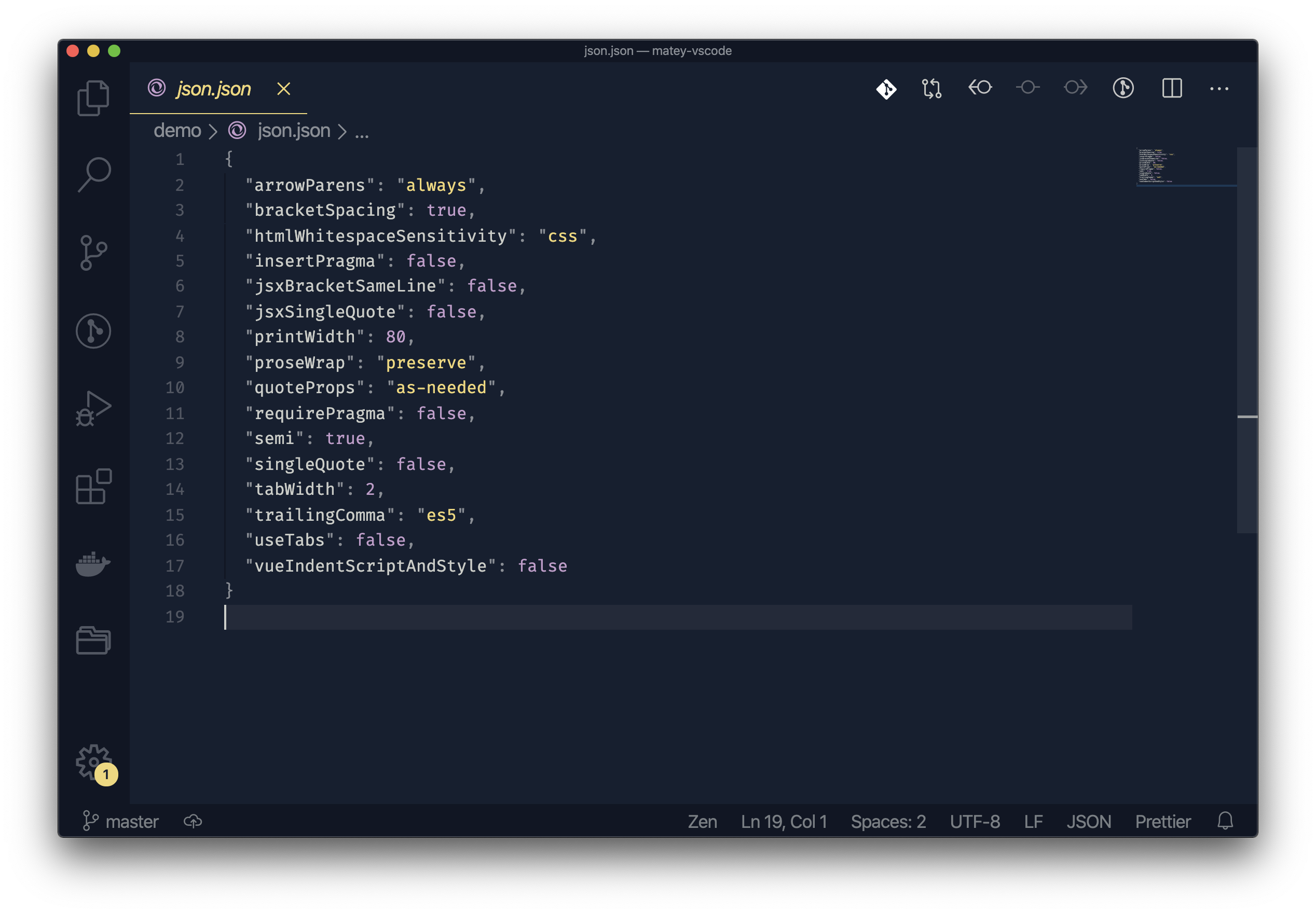This screenshot has height=914, width=1316.
Task: Open the Explorer view in activity bar
Action: [x=93, y=98]
